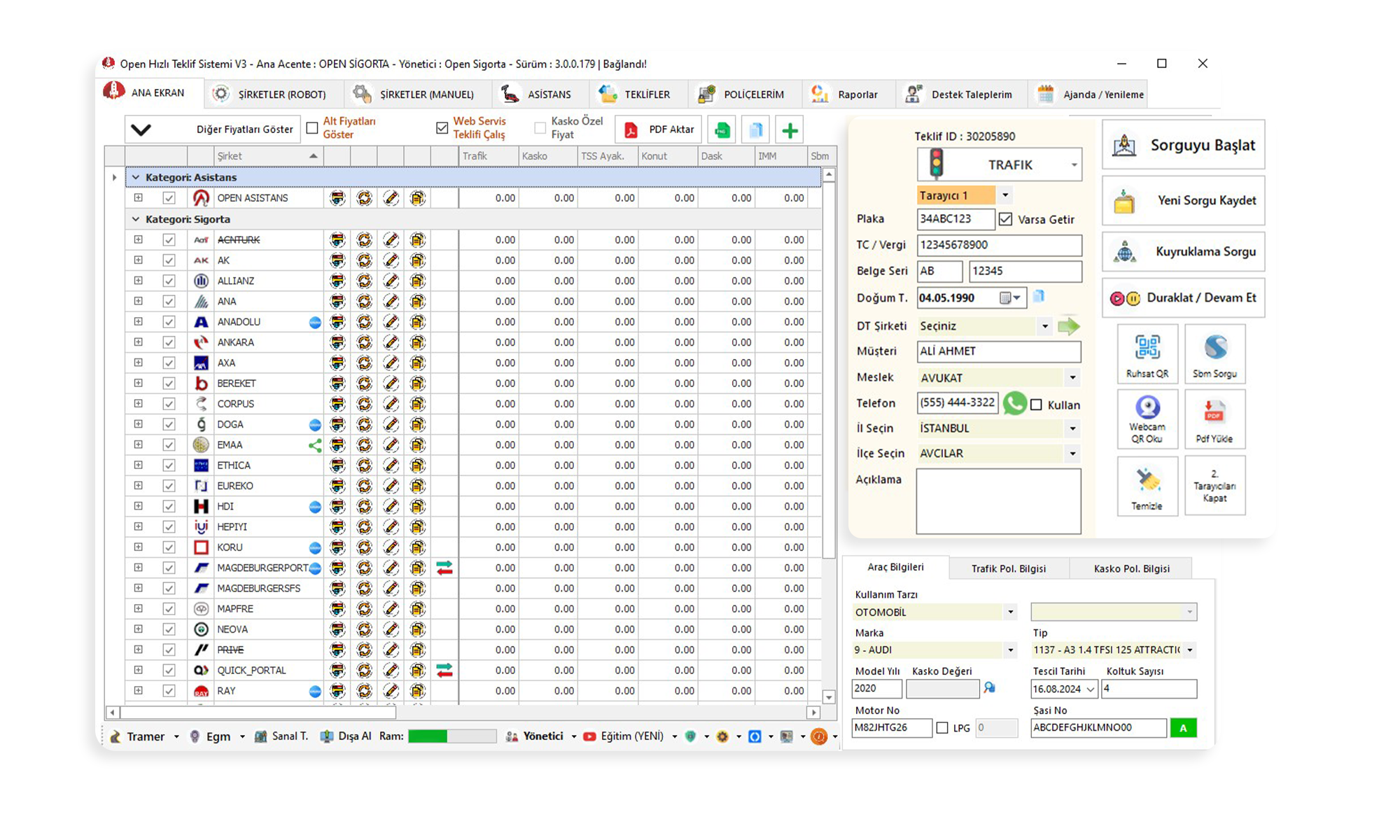Click the share icon in EMAA row
This screenshot has width=1400, height=840.
point(315,445)
